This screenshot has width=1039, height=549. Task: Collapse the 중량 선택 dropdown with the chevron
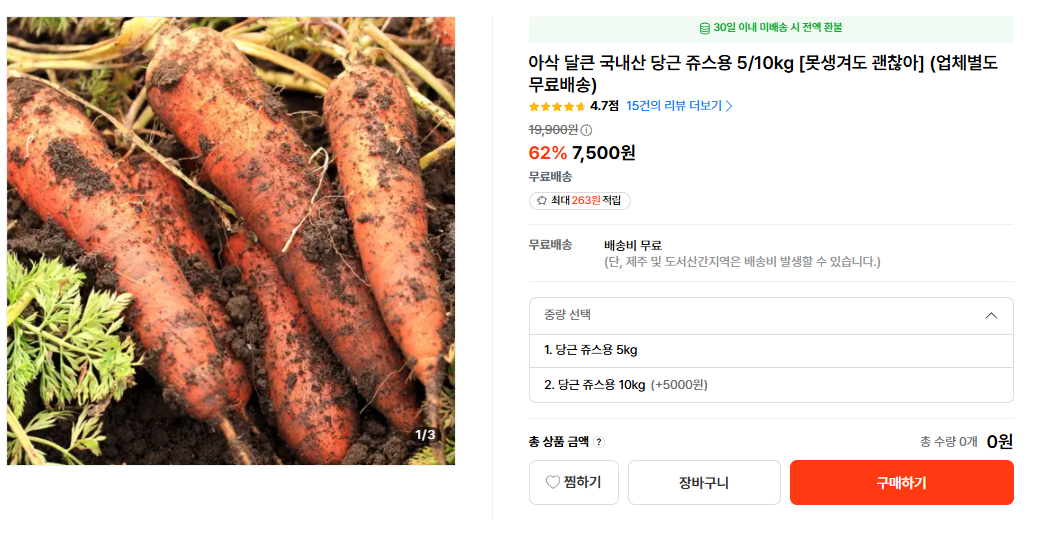(x=991, y=315)
